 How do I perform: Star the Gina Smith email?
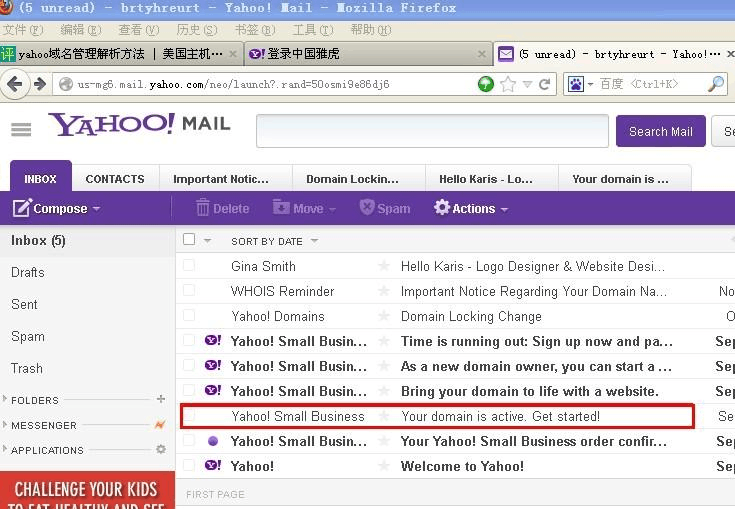click(x=384, y=266)
